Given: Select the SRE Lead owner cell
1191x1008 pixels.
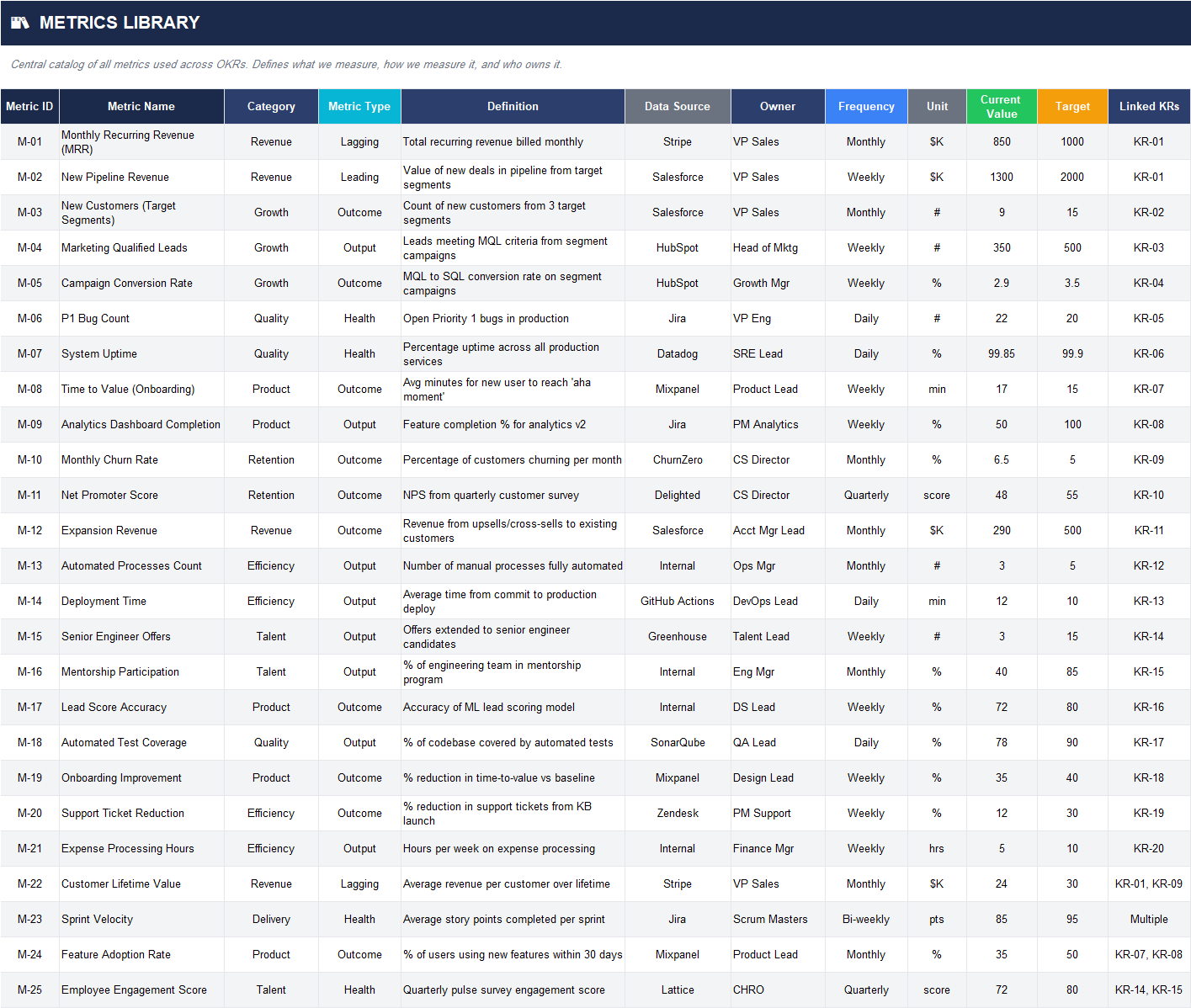Looking at the screenshot, I should click(778, 353).
